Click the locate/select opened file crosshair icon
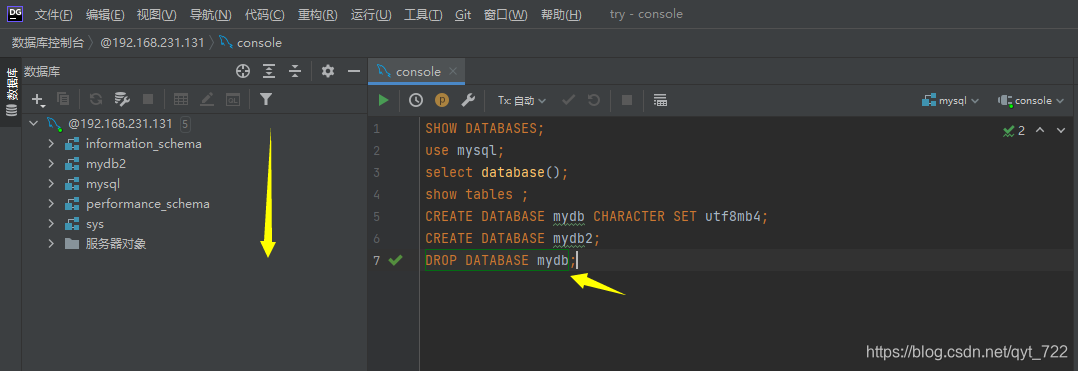 coord(242,71)
